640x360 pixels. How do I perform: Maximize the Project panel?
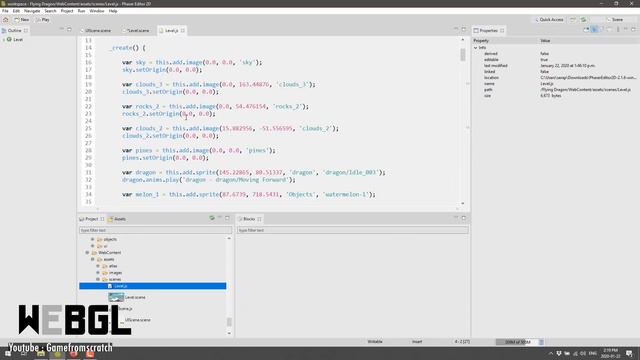(227, 218)
